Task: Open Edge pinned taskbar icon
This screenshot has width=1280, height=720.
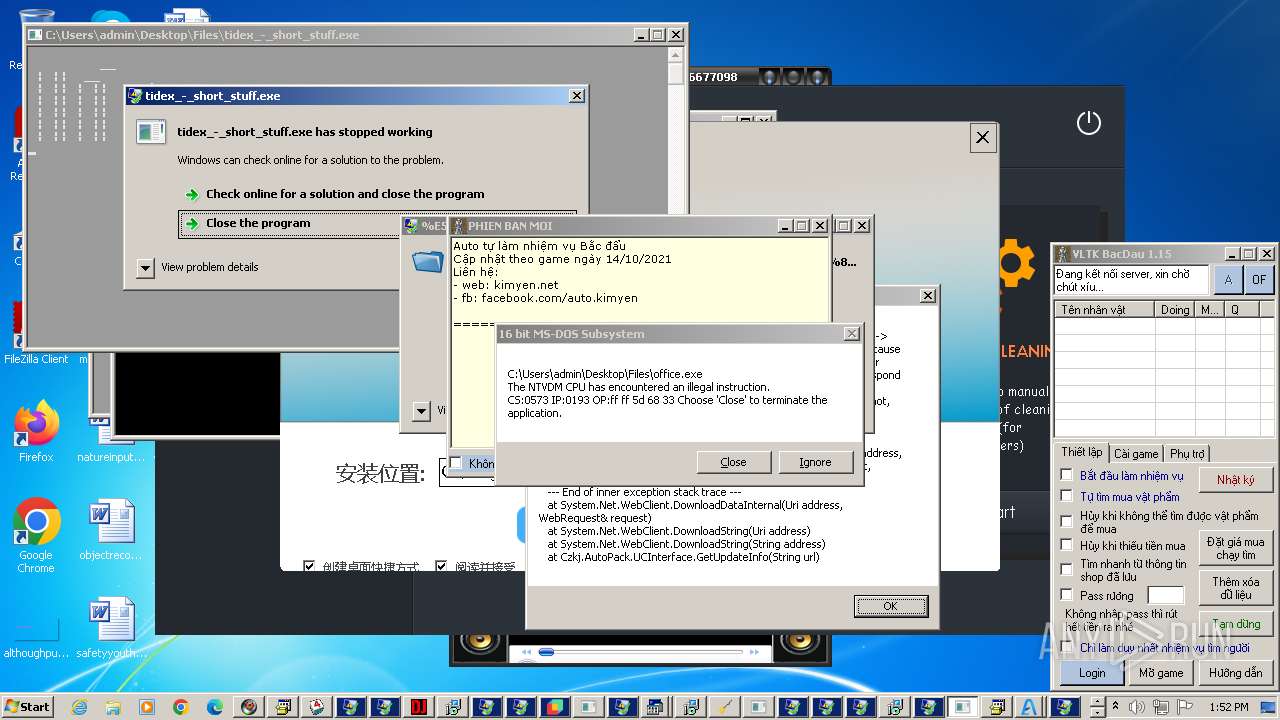Action: click(215, 707)
